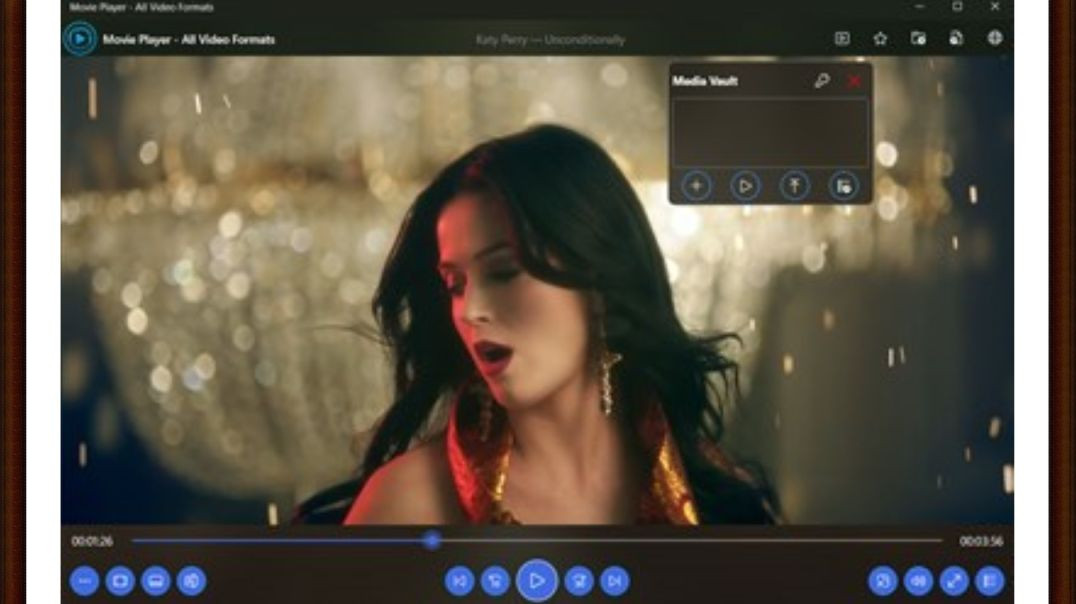Click the play button inside Media Vault

(x=745, y=186)
